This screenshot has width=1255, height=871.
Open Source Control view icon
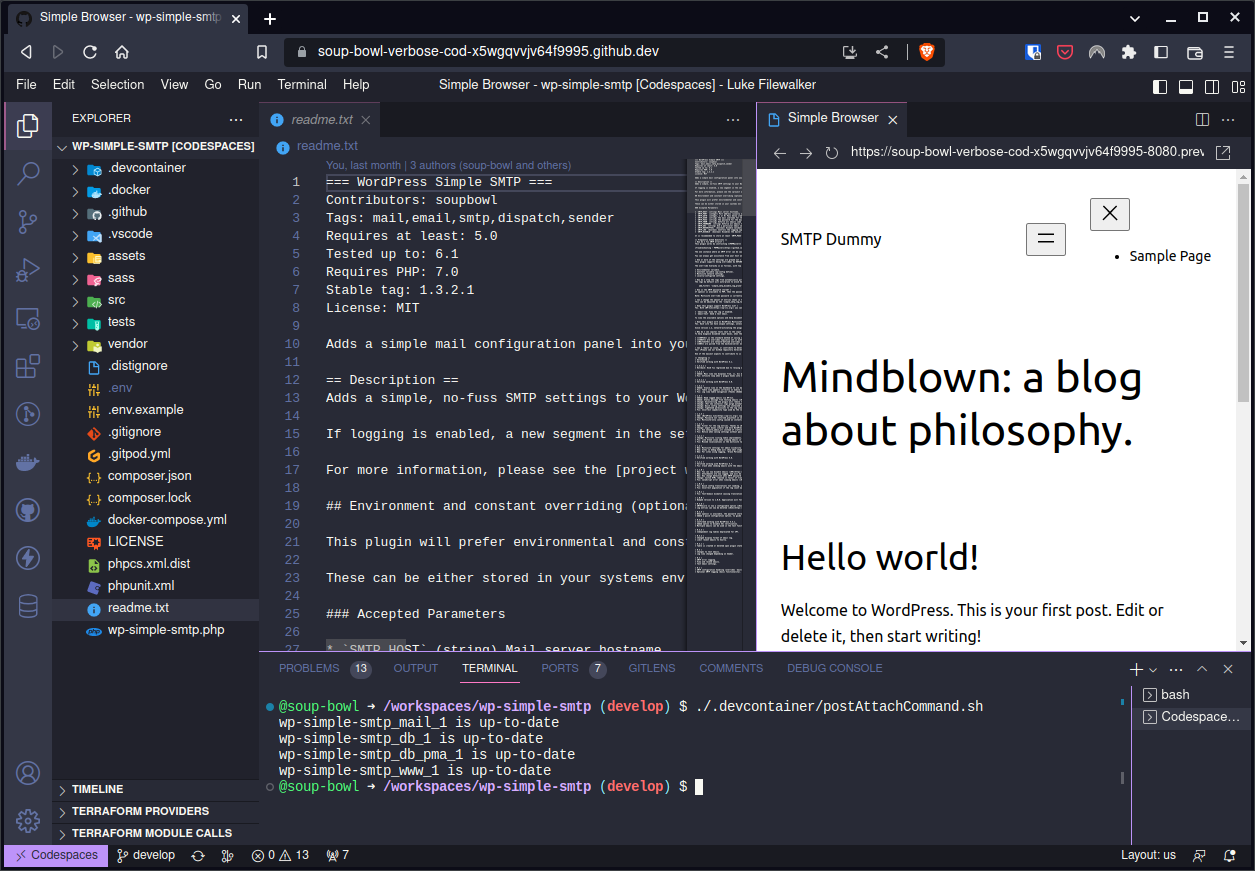pyautogui.click(x=28, y=222)
